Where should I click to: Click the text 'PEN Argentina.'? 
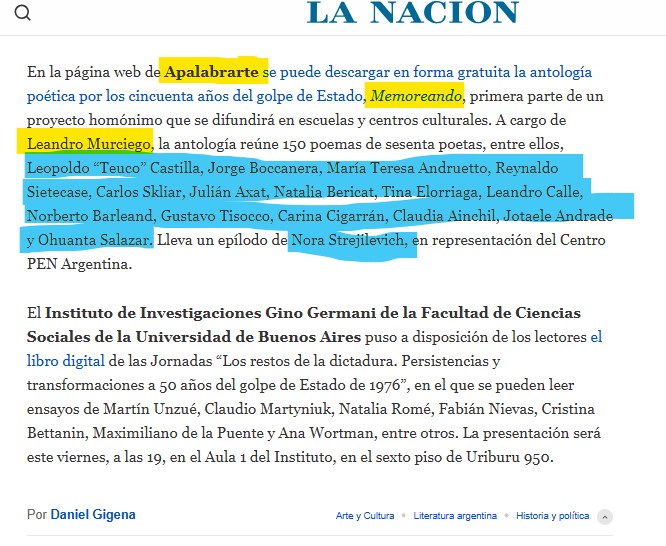[x=79, y=264]
